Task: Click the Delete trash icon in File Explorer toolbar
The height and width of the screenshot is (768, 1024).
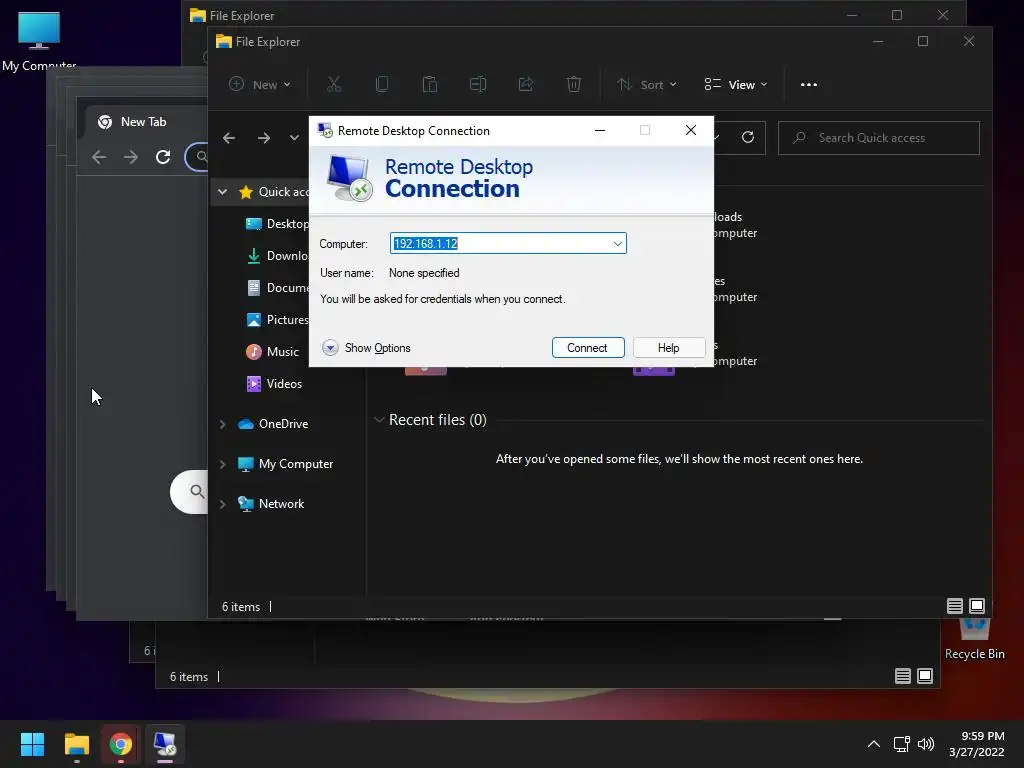Action: (573, 84)
